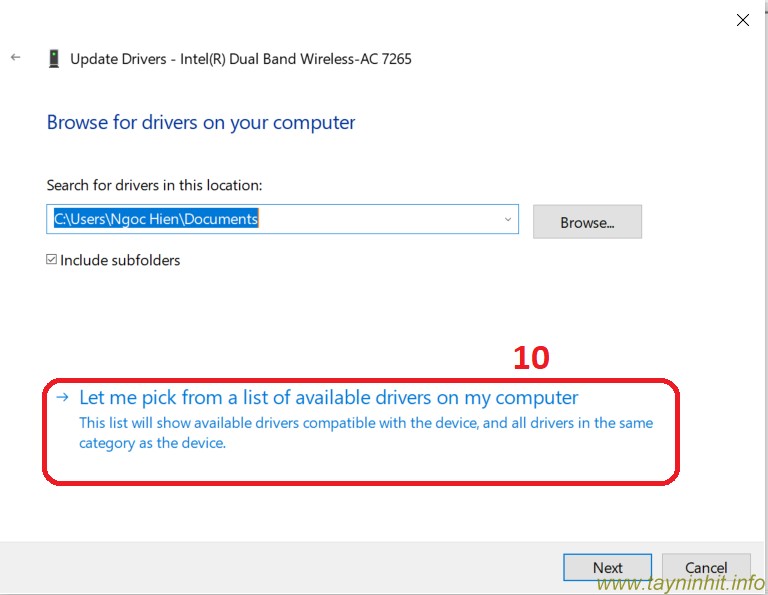Click empty space inside the location combo box
This screenshot has width=768, height=595.
coord(380,219)
